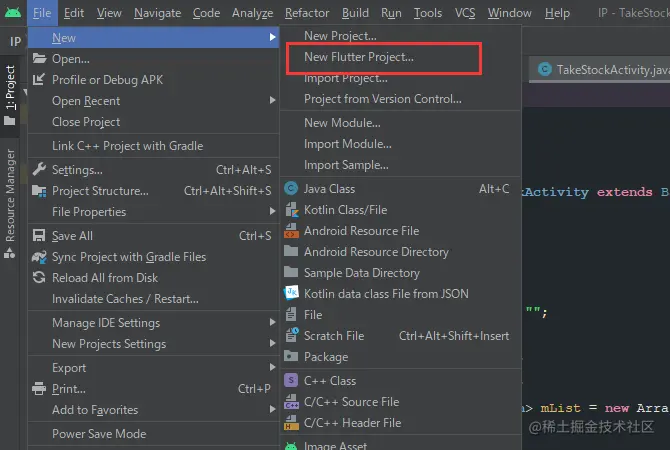Expand the Manage IDE Settings submenu
Screen dimensions: 670x450
(x=272, y=322)
